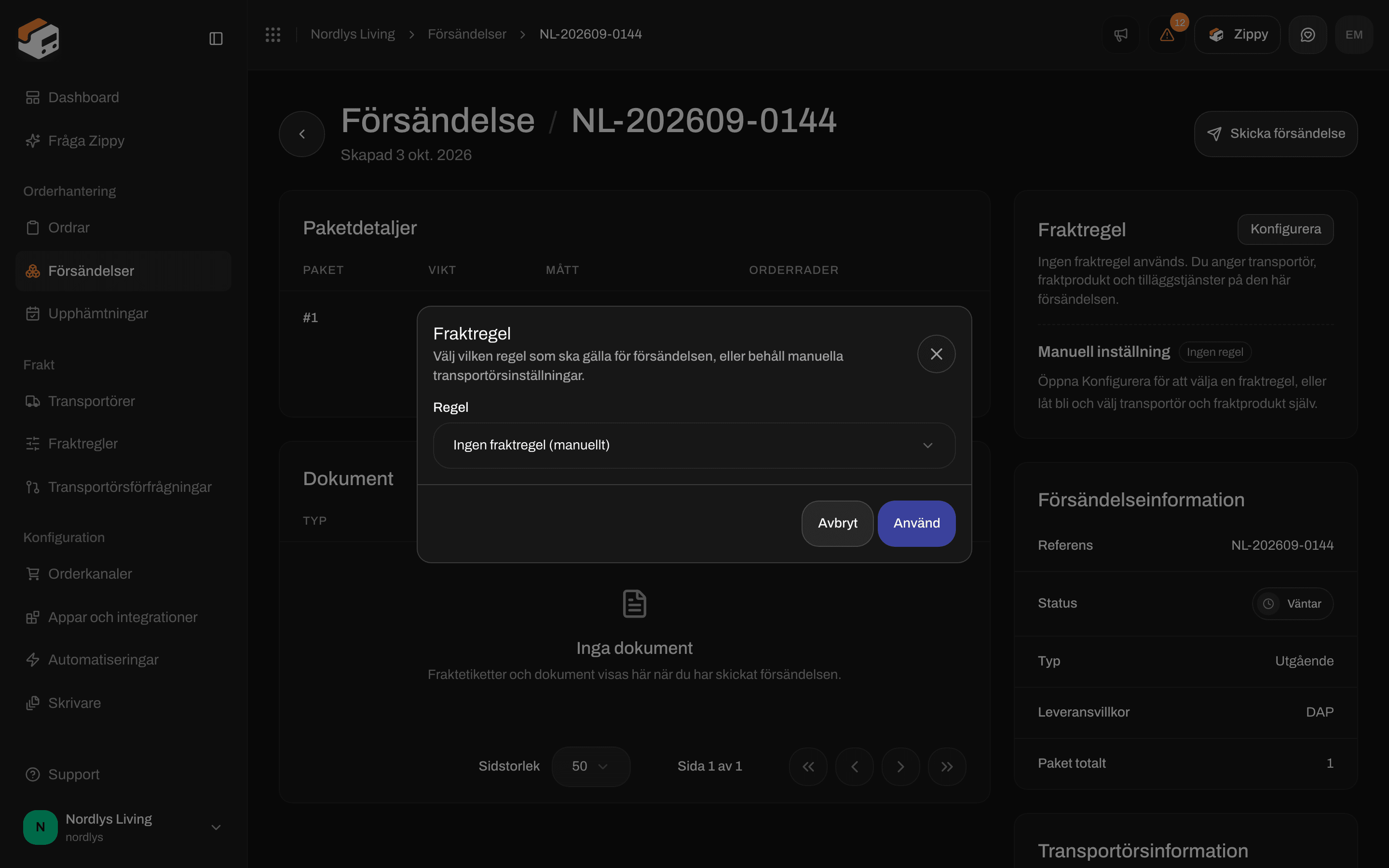The width and height of the screenshot is (1389, 868).
Task: Click the Konfigurera button
Action: 1285,229
